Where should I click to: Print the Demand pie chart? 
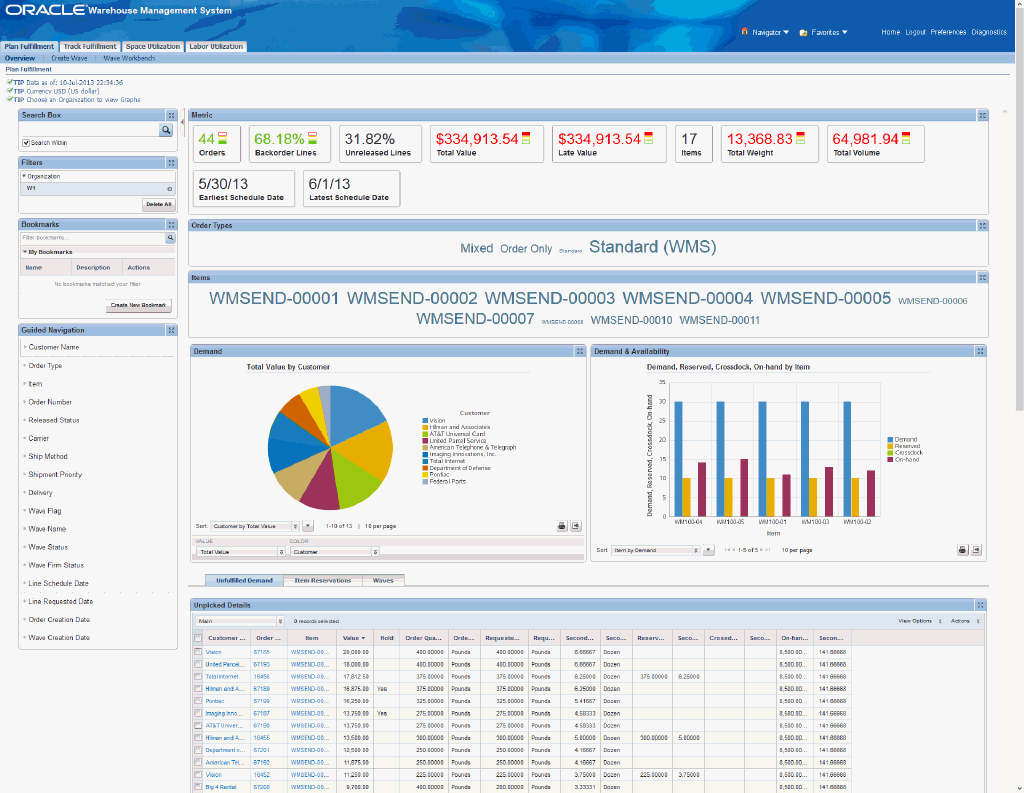pyautogui.click(x=562, y=526)
